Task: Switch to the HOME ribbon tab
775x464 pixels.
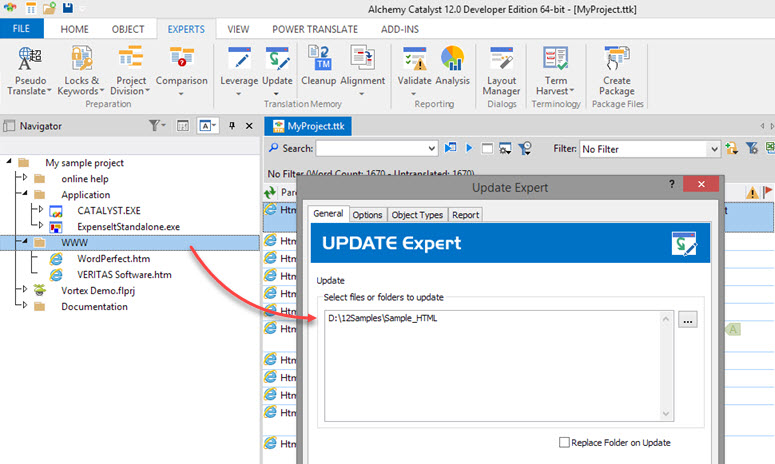Action: [x=75, y=29]
